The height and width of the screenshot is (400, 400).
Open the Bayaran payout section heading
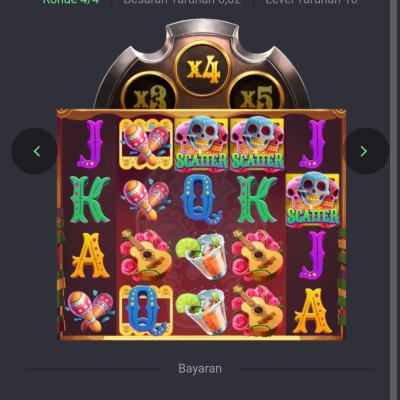click(200, 369)
